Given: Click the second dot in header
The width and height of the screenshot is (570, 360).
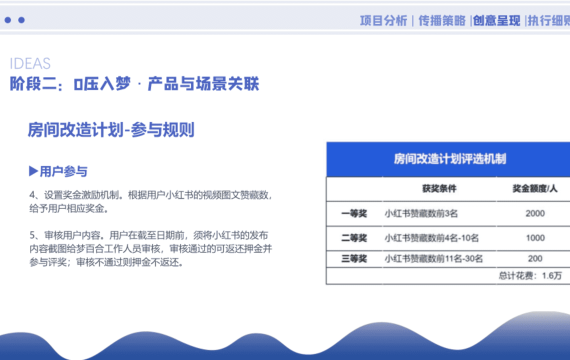Looking at the screenshot, I should (21, 20).
